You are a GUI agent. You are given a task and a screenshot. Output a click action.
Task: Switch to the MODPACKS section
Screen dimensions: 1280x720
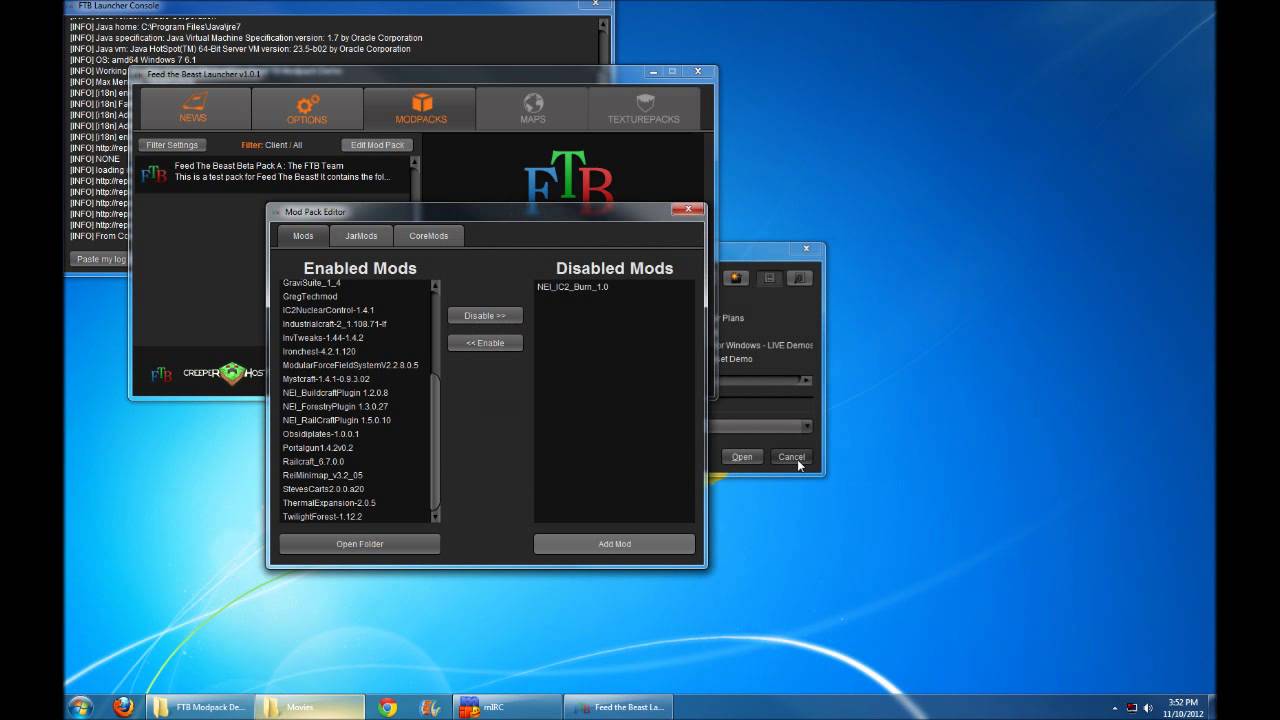coord(420,108)
